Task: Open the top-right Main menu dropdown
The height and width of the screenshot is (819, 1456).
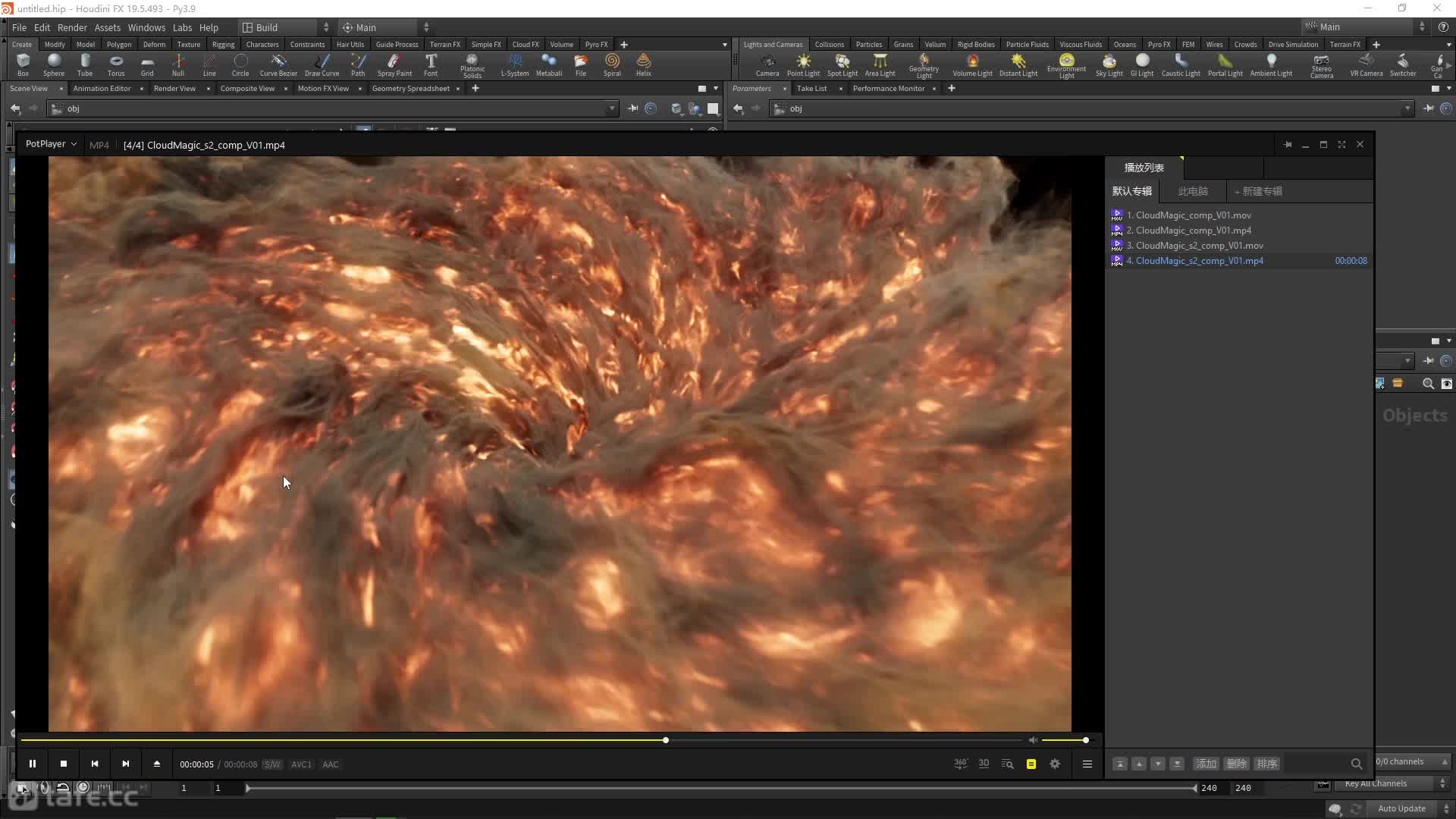Action: click(1365, 27)
